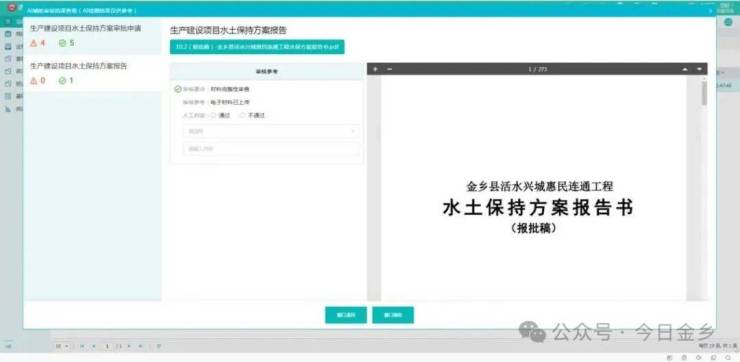Select the 不通过 radio option

[x=243, y=115]
